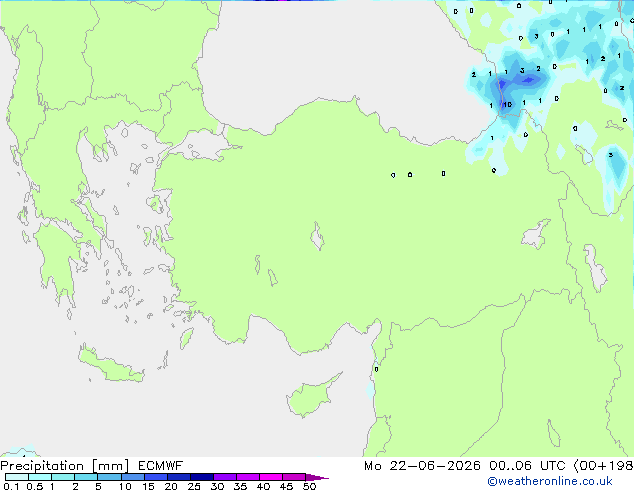Click the above-50 arrow tip of legend
Screen dimensions: 634x490
[x=317, y=477]
